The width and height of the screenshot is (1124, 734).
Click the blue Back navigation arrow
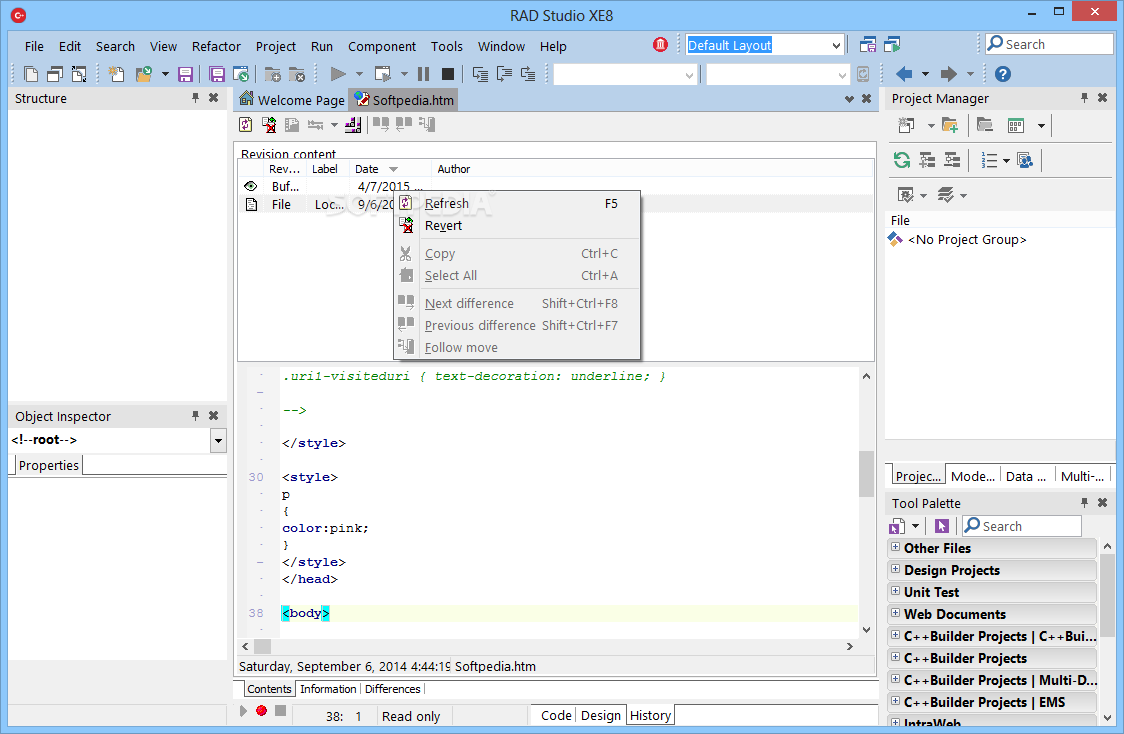905,74
